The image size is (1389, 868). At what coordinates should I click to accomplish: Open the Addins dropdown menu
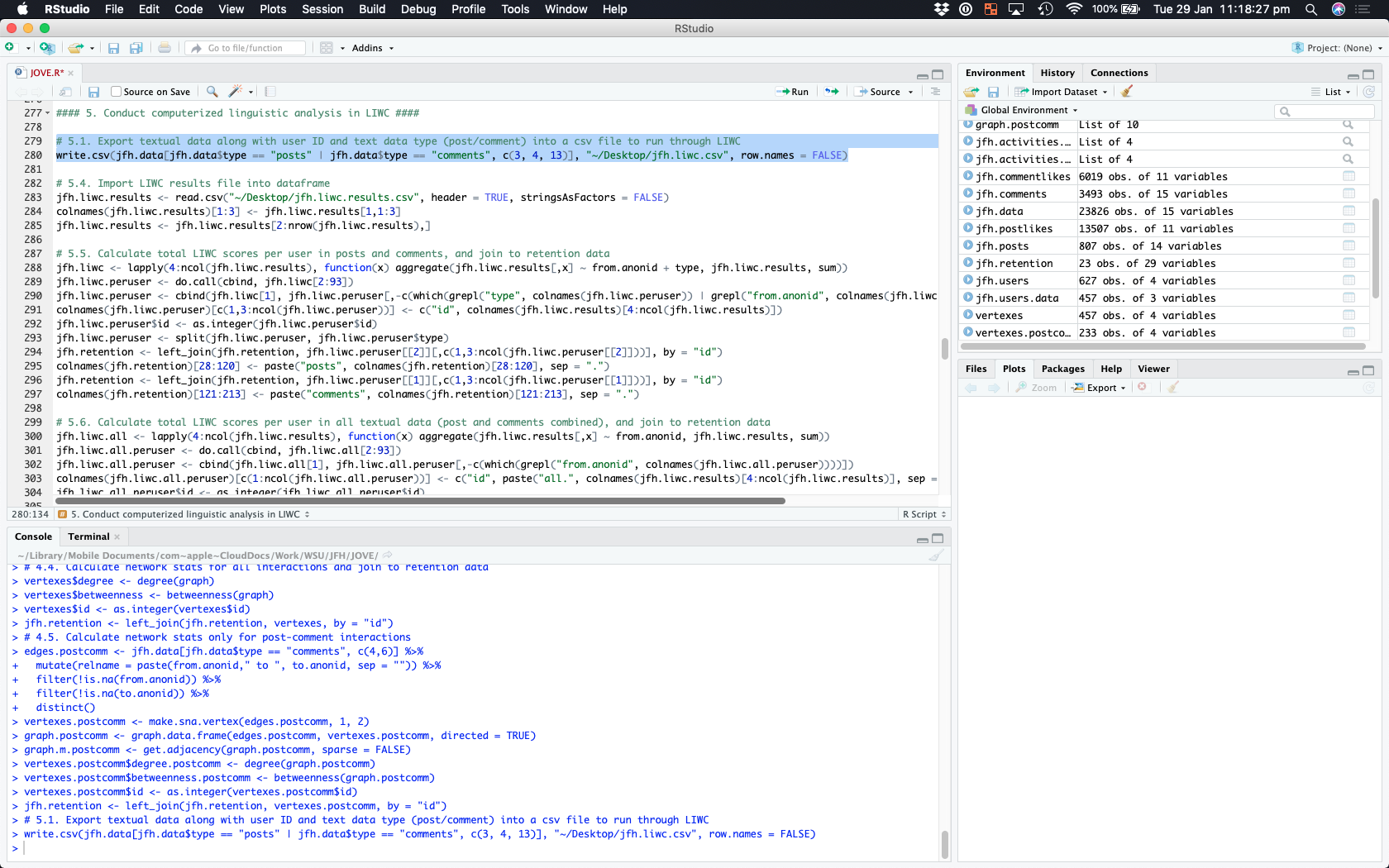pos(372,48)
